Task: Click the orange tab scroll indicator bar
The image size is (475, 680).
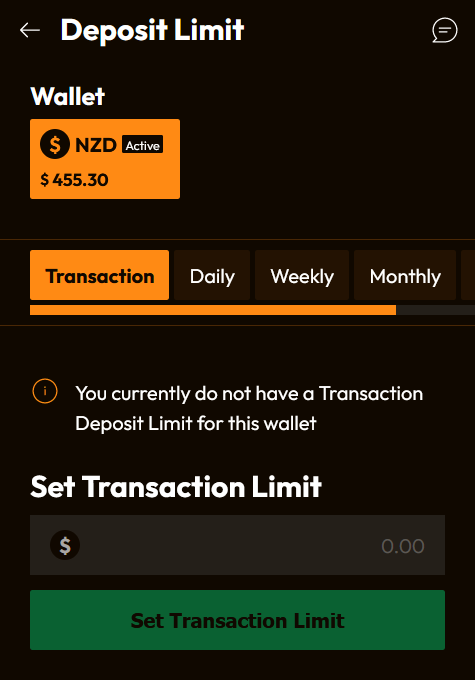Action: point(213,310)
